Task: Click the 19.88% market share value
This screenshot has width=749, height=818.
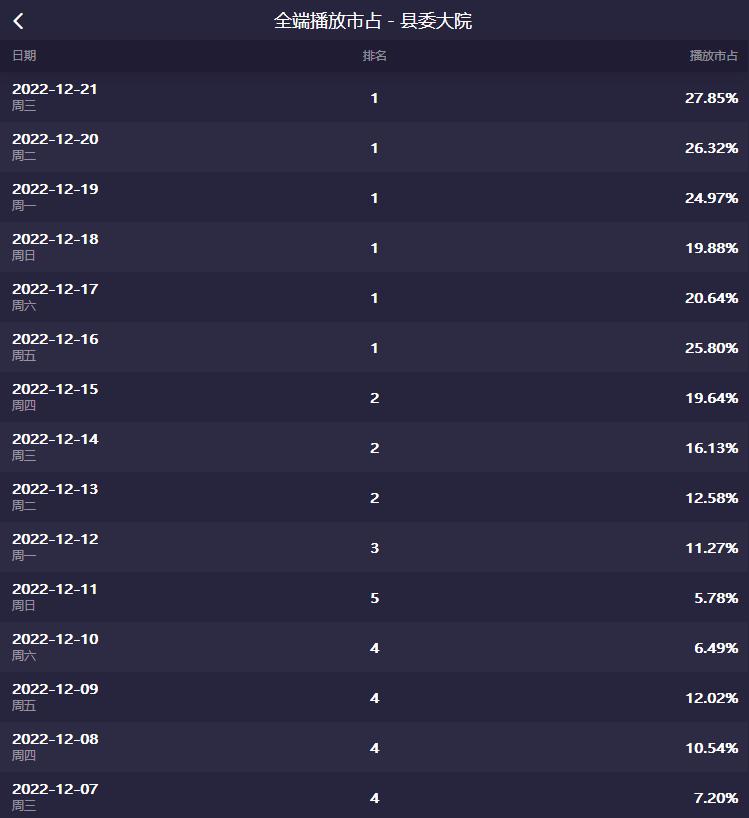Action: point(711,248)
